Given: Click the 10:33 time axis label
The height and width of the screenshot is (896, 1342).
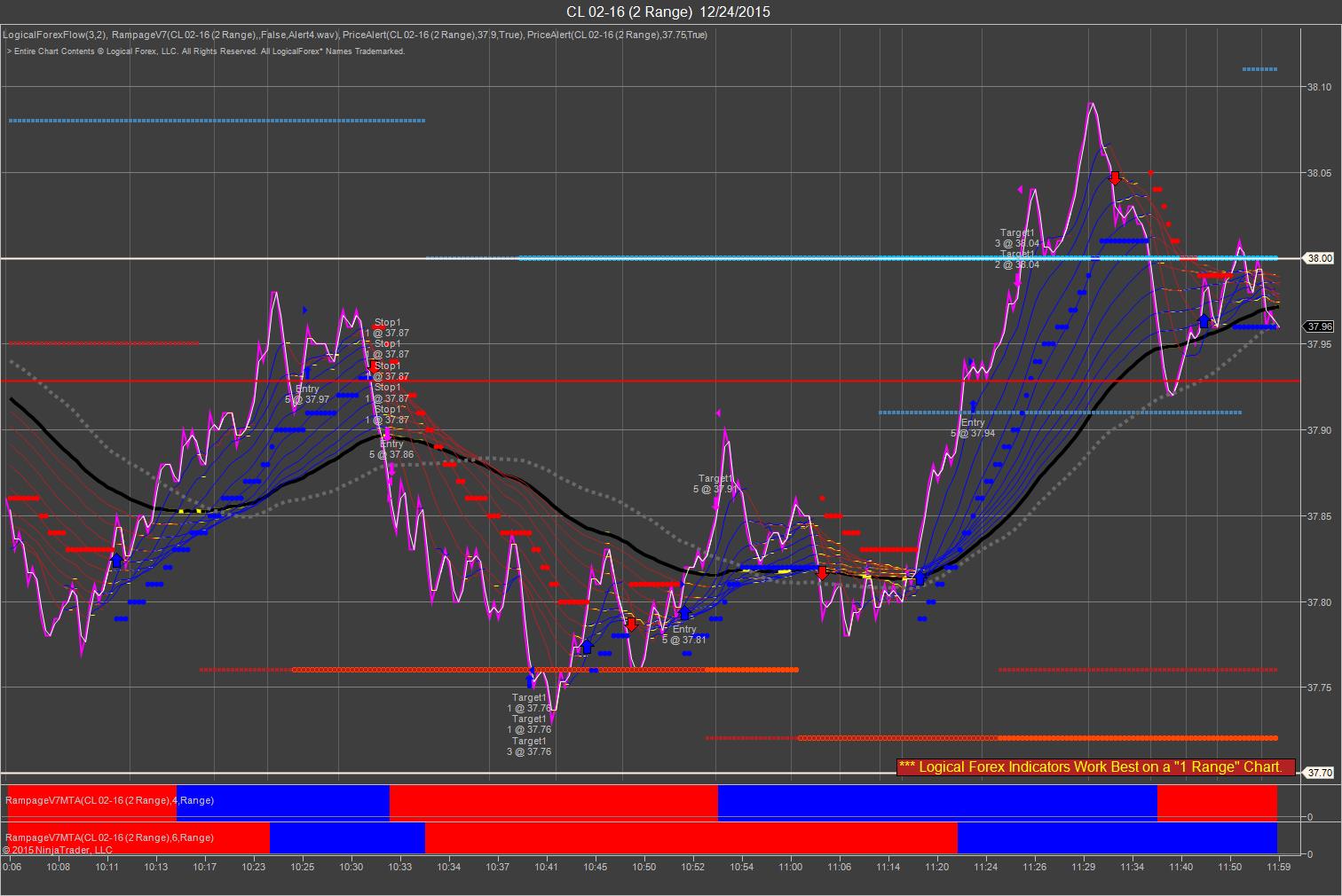Looking at the screenshot, I should coord(399,867).
